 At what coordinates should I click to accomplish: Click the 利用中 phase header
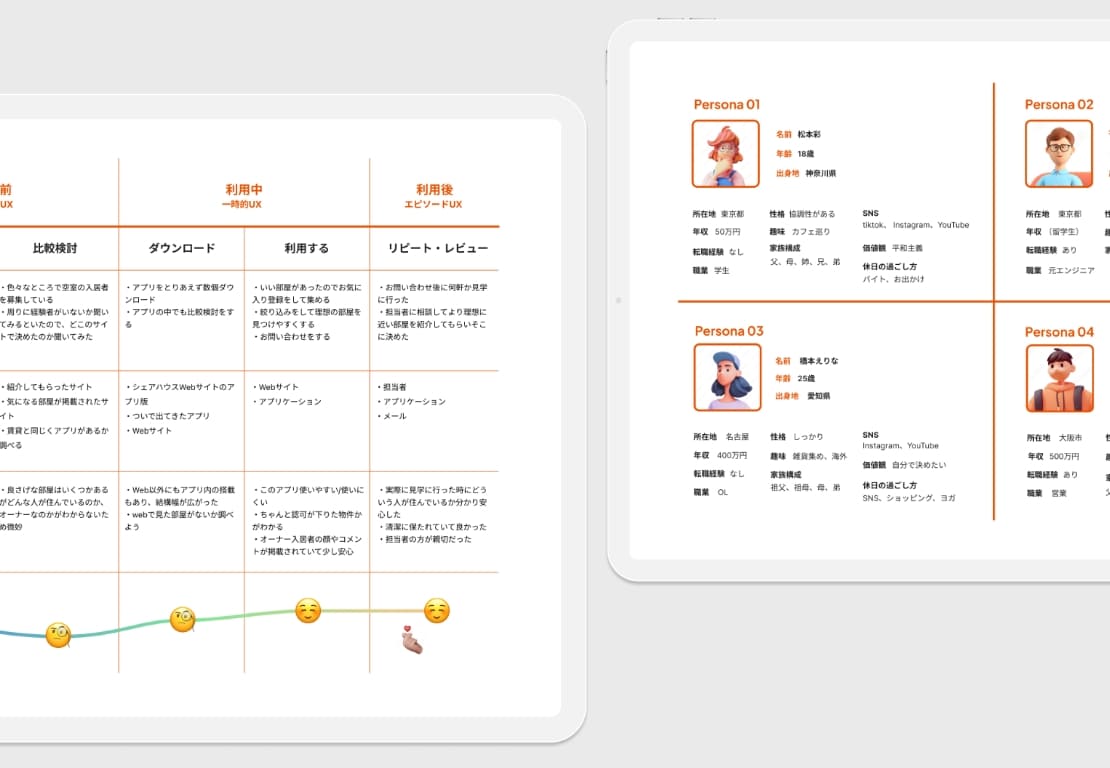tap(243, 190)
